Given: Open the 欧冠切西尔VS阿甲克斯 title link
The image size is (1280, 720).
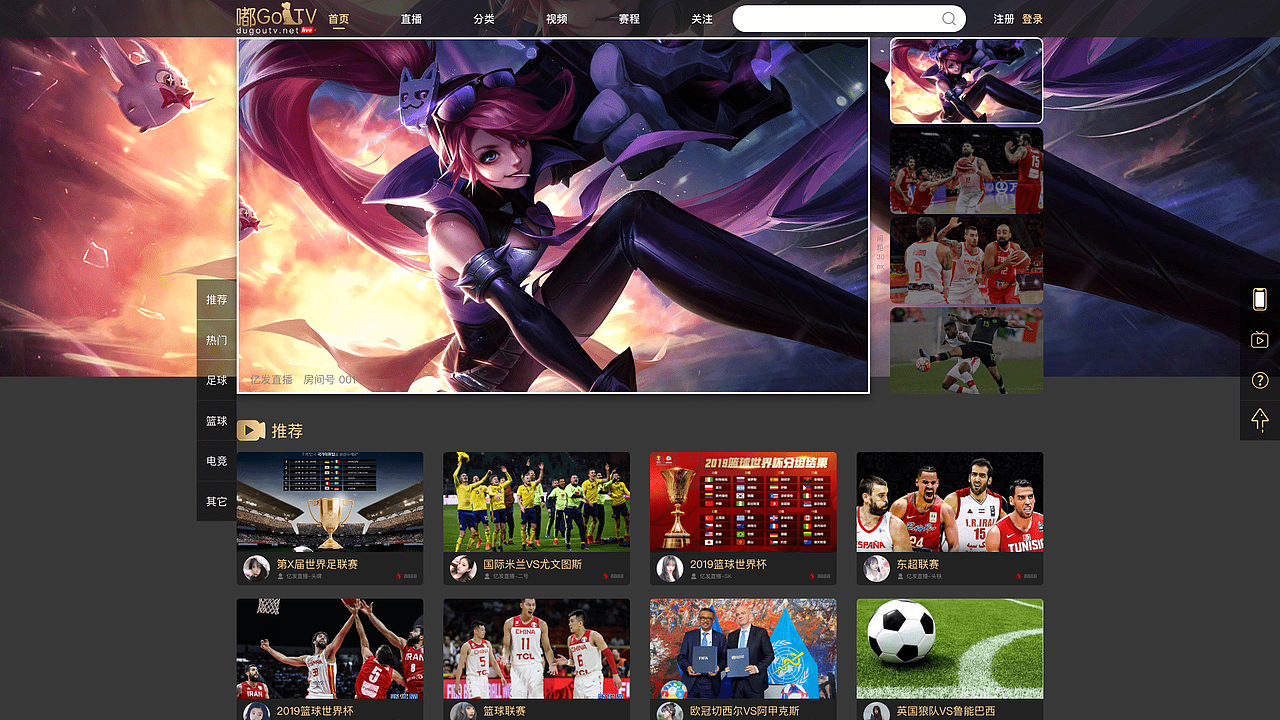Looking at the screenshot, I should (x=745, y=711).
